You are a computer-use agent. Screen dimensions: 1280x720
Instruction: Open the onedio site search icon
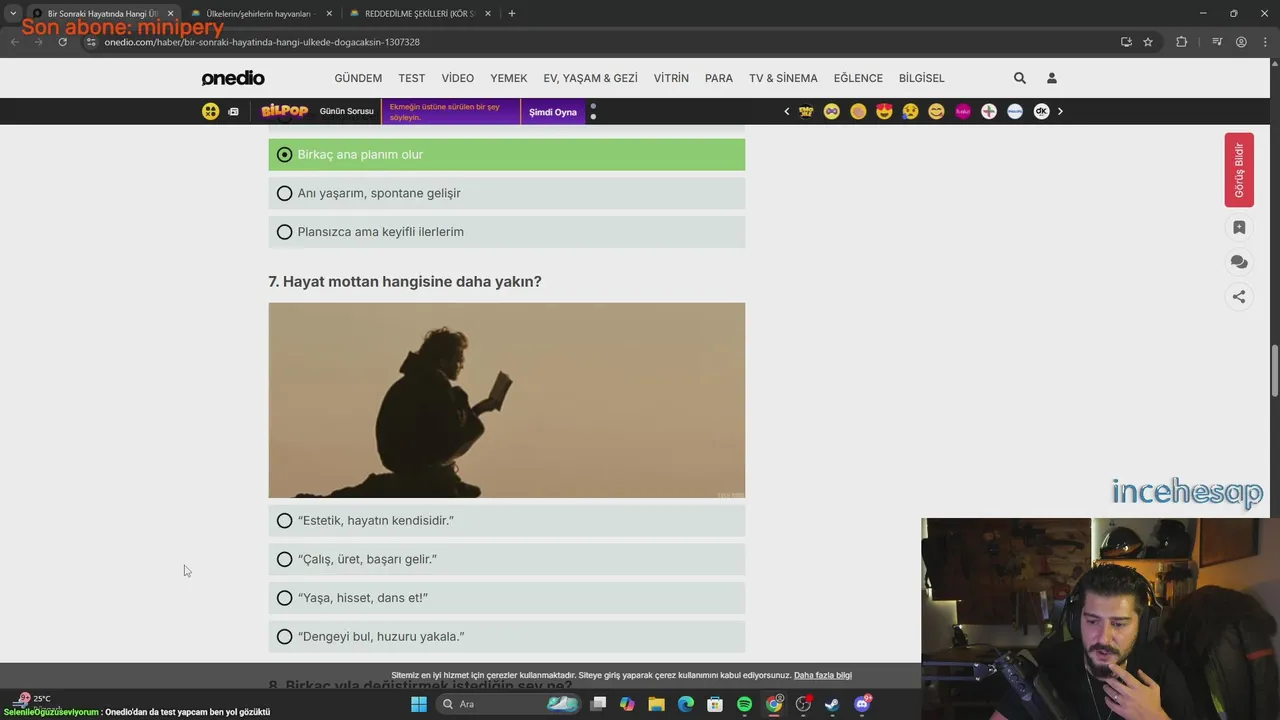[1019, 78]
